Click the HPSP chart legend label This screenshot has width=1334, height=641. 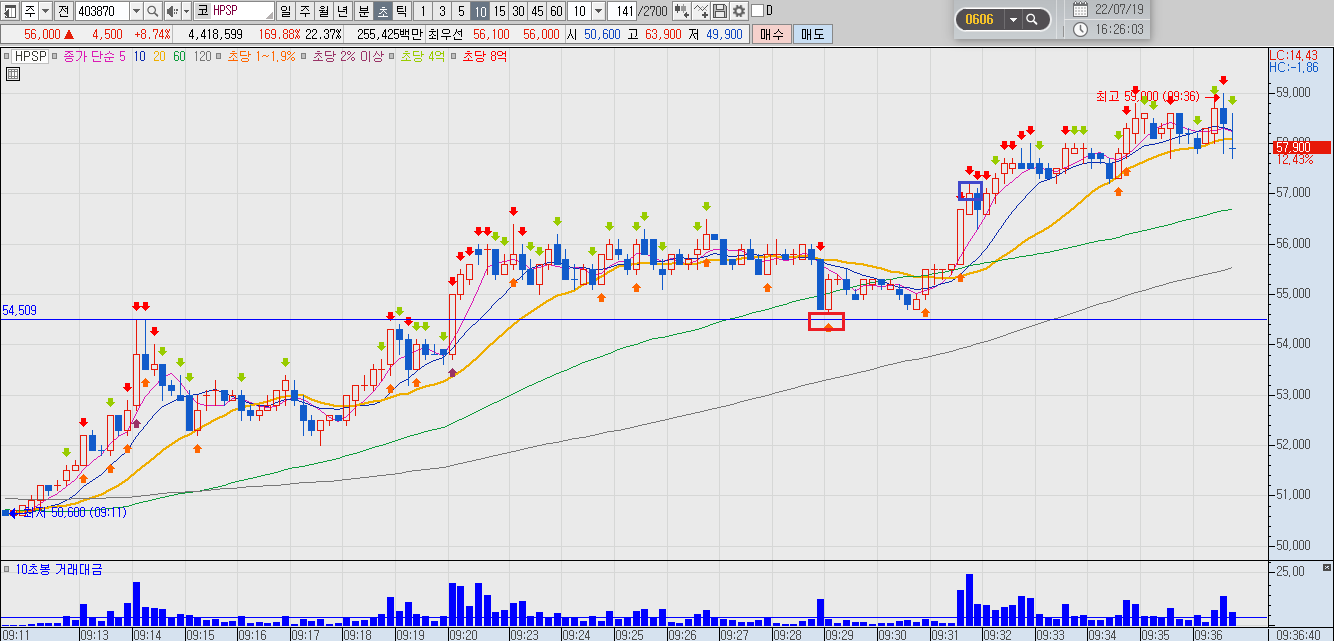coord(30,56)
